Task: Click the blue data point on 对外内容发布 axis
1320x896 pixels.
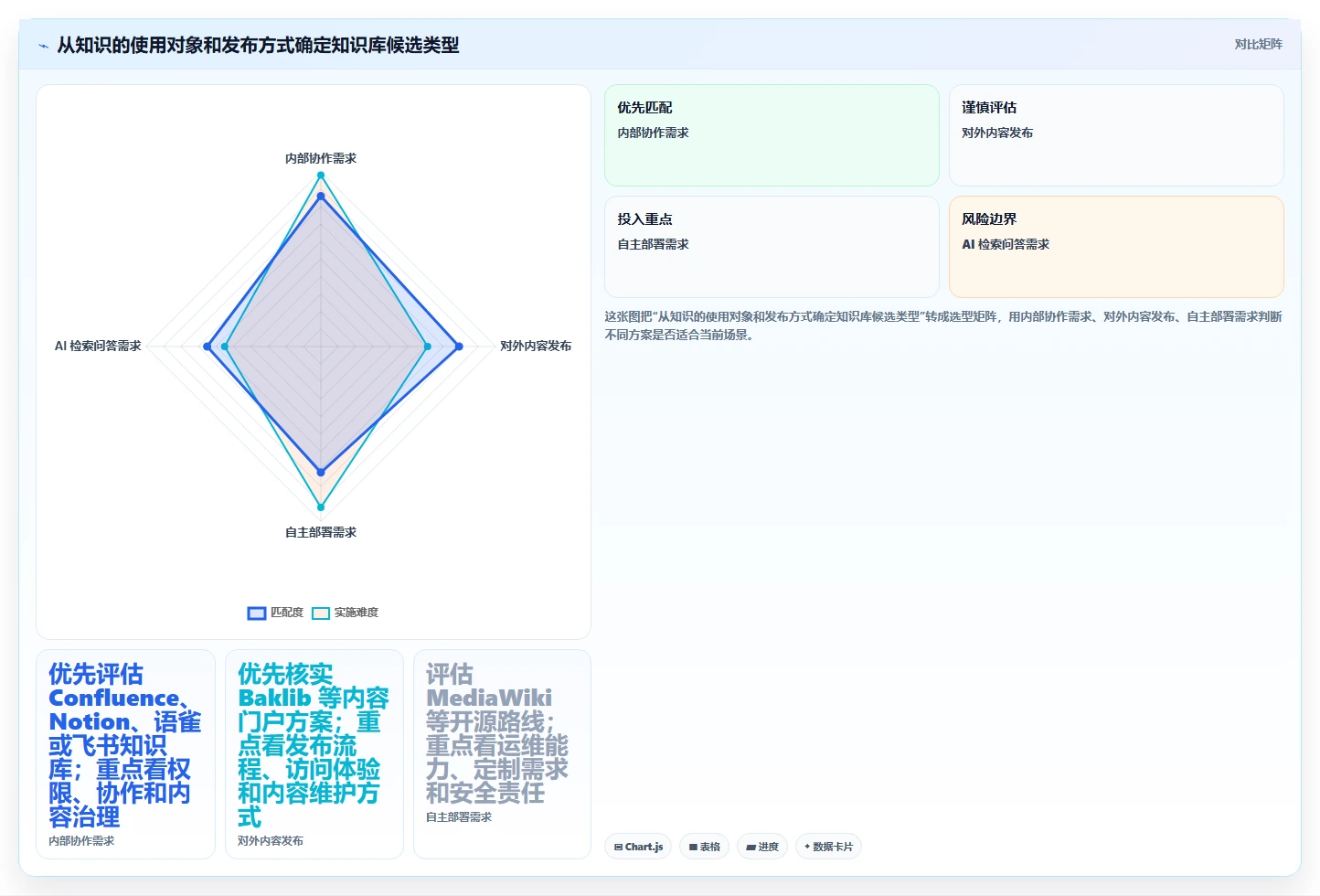Action: [459, 347]
